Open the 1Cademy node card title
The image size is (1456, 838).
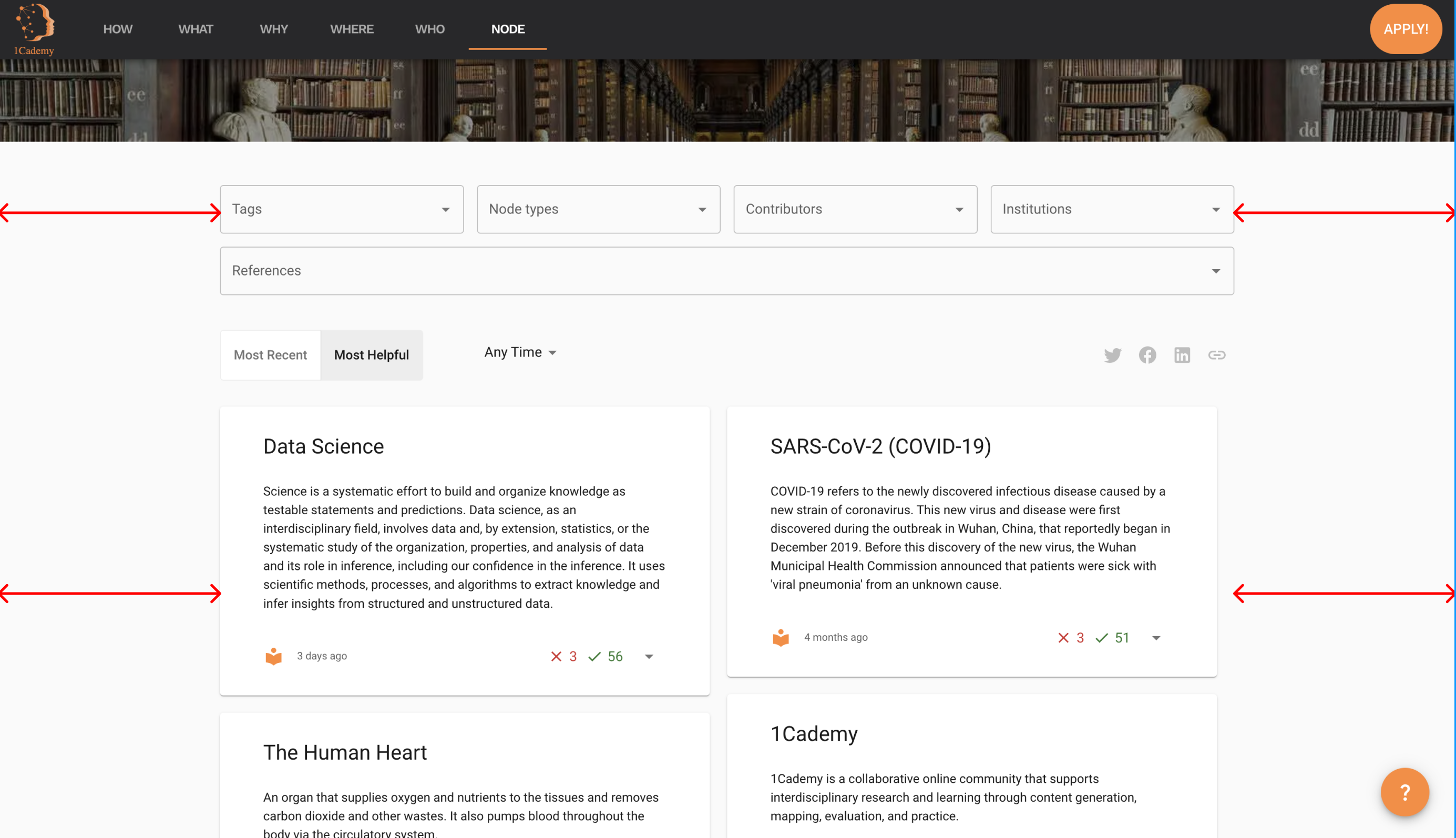pos(814,734)
